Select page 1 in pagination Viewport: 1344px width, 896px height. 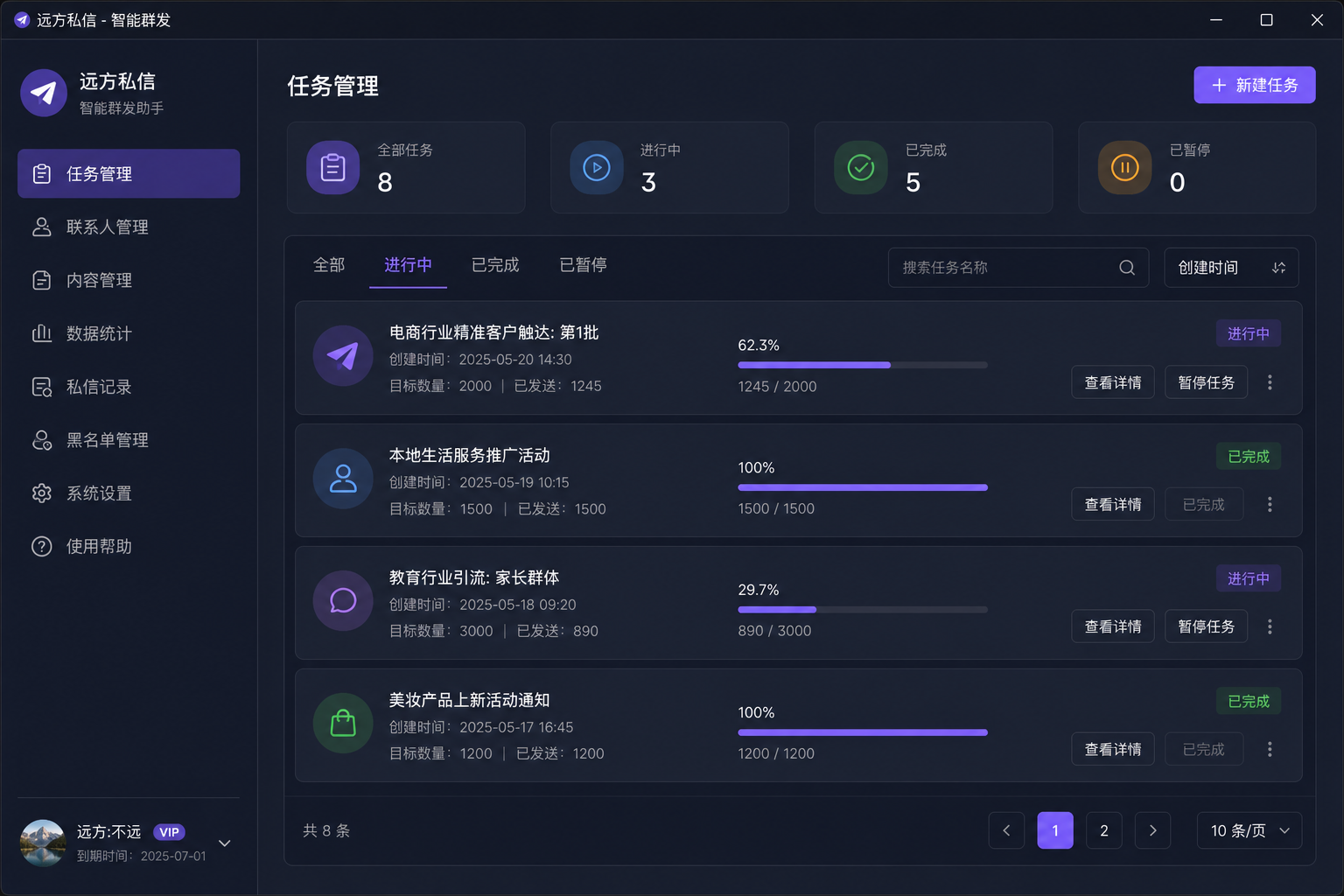[1055, 830]
